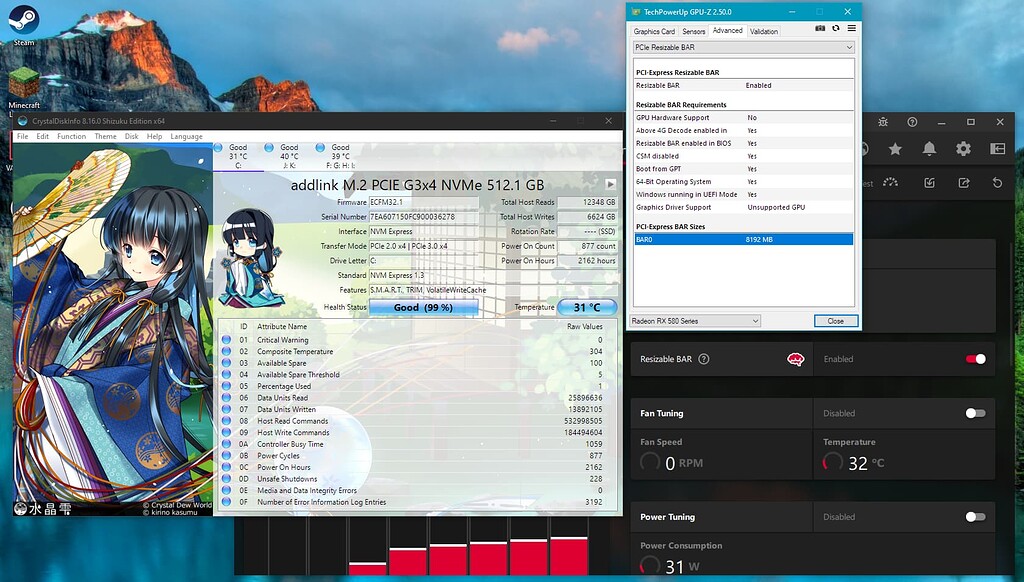Click next disk arrow in CrystalDiskInfo
This screenshot has height=582, width=1024.
[x=611, y=184]
